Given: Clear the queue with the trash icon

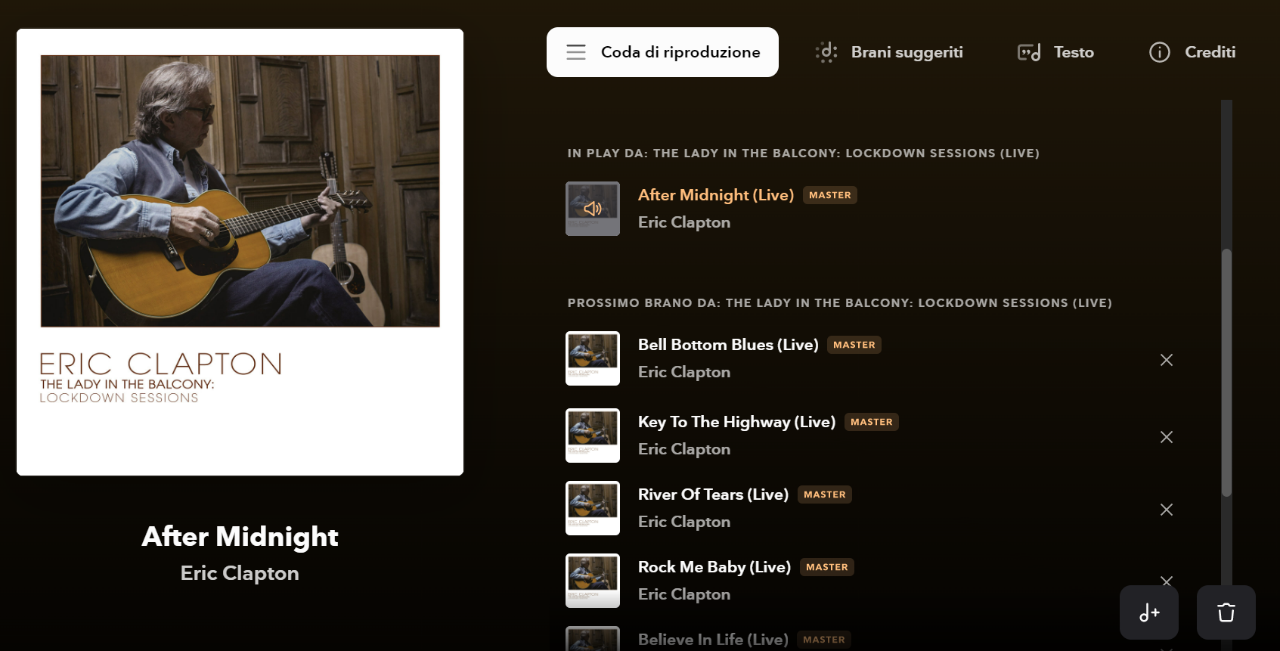Looking at the screenshot, I should pyautogui.click(x=1226, y=612).
